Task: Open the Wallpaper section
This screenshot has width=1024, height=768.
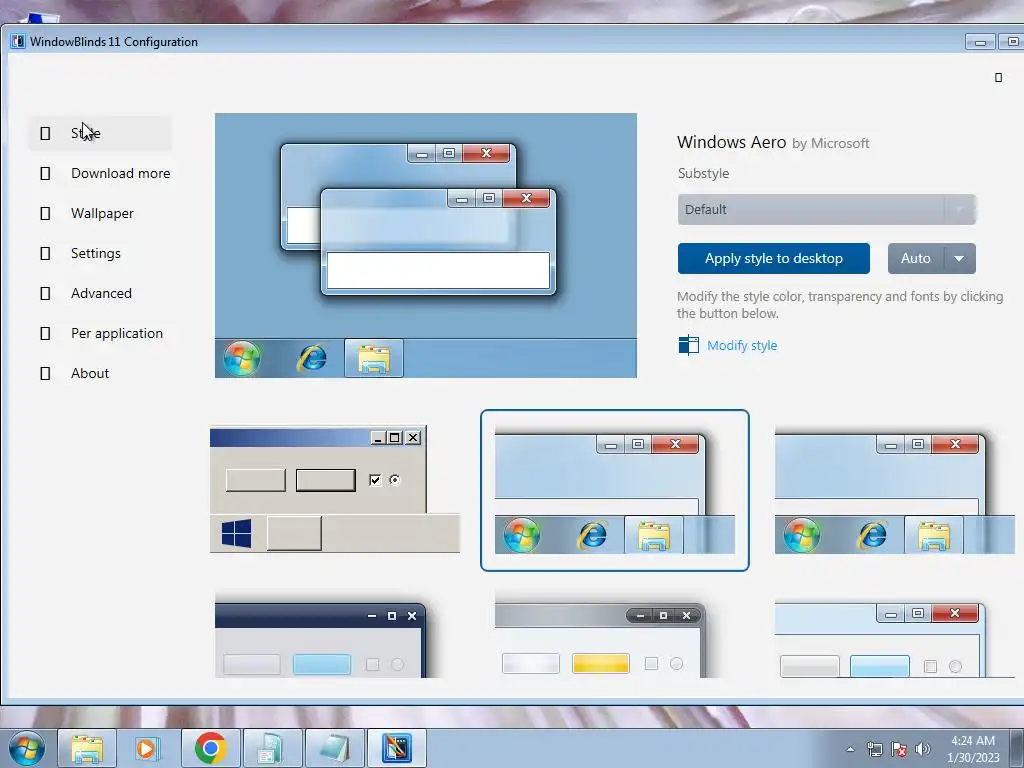Action: tap(100, 214)
